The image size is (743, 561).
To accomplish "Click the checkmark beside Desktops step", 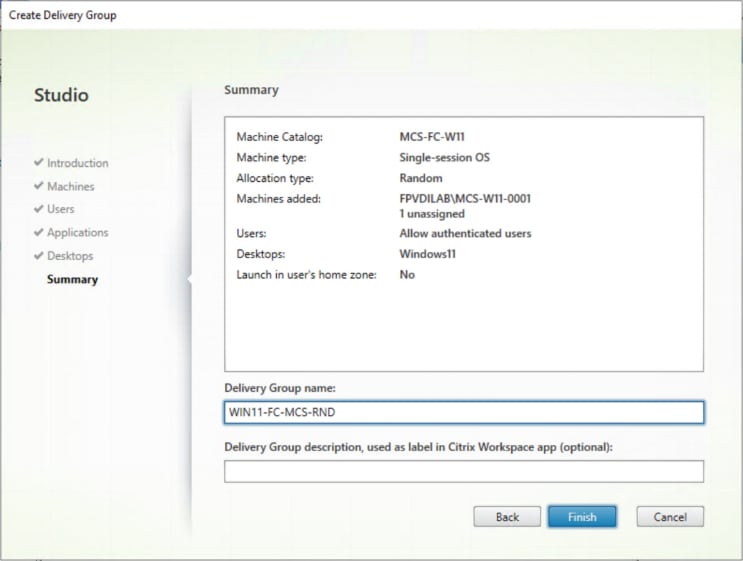I will click(39, 255).
